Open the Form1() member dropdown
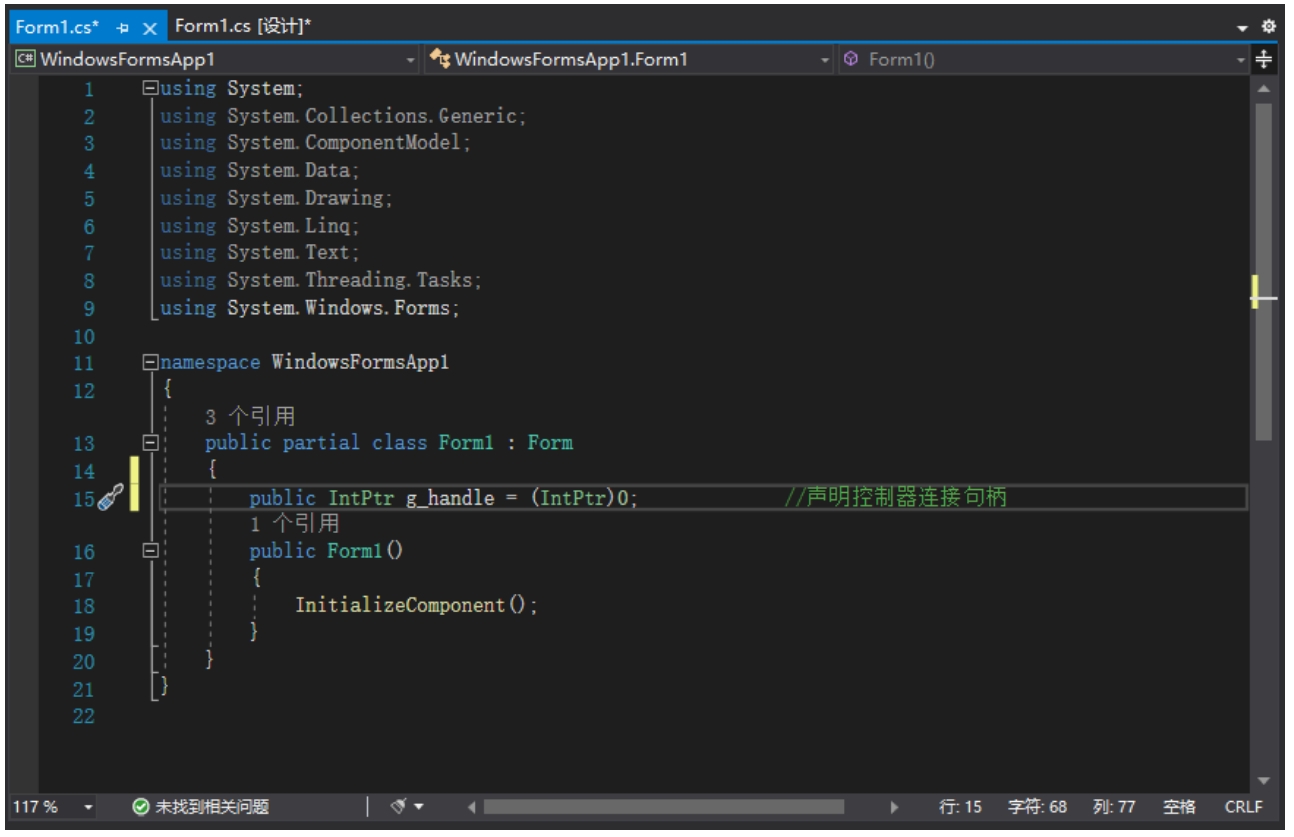 (x=1044, y=60)
